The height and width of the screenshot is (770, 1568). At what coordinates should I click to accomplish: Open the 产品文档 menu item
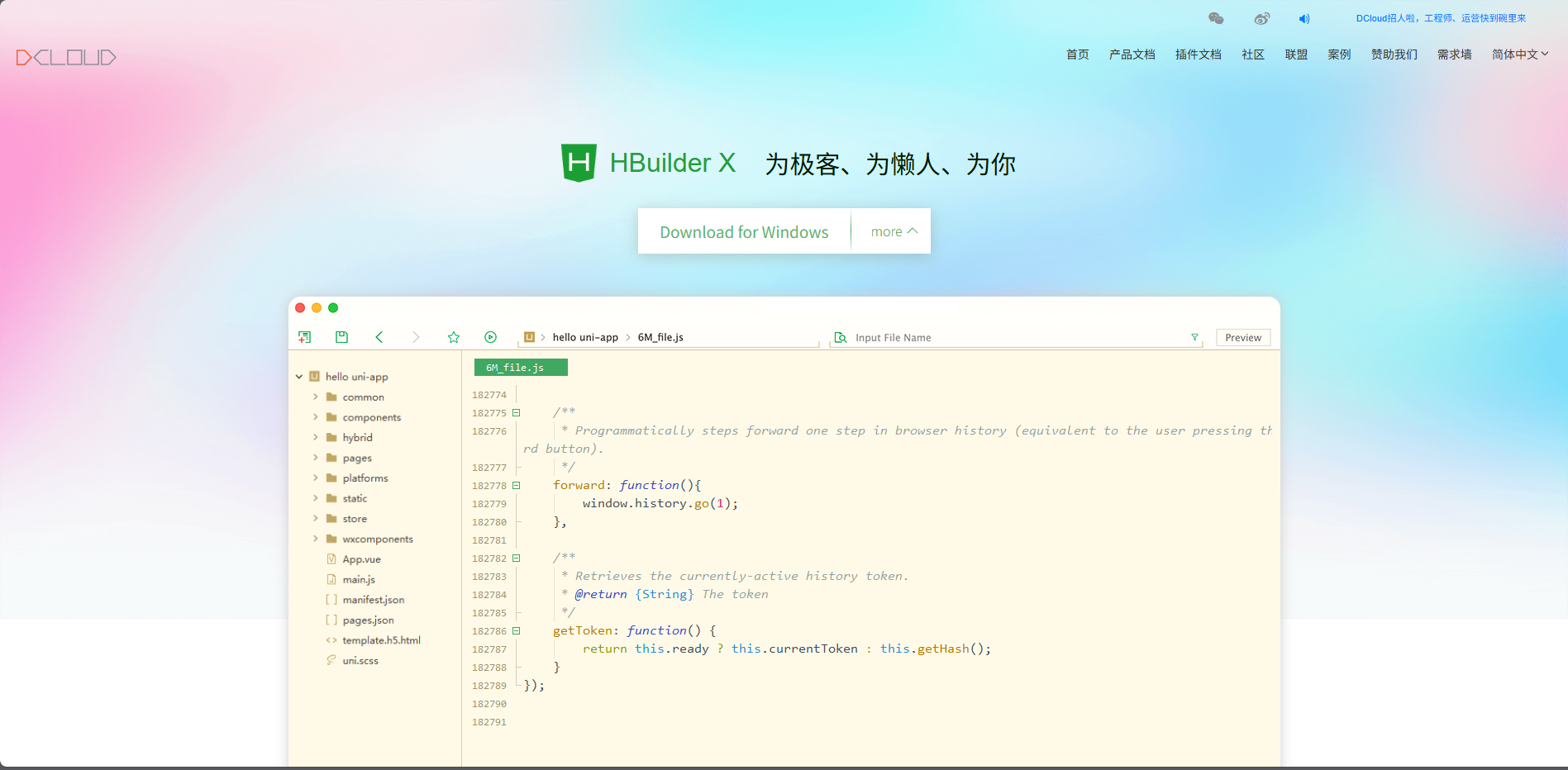[1132, 54]
